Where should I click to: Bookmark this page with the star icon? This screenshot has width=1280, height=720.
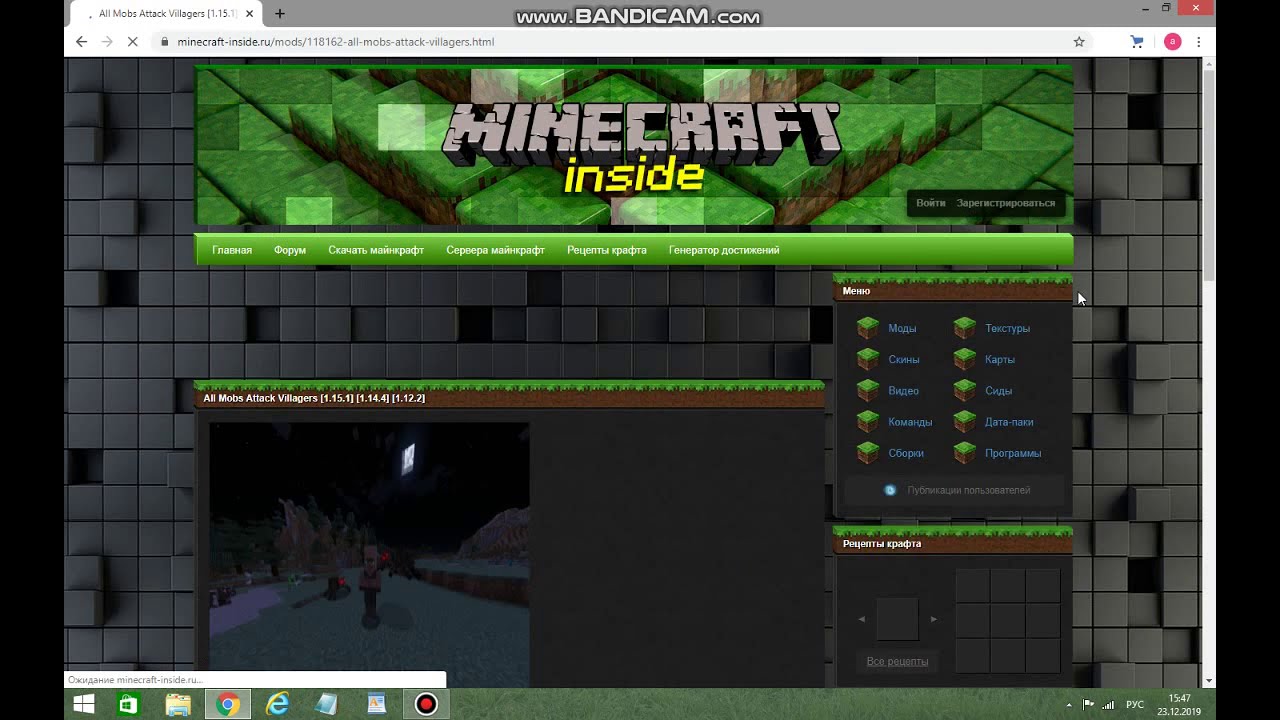tap(1079, 42)
